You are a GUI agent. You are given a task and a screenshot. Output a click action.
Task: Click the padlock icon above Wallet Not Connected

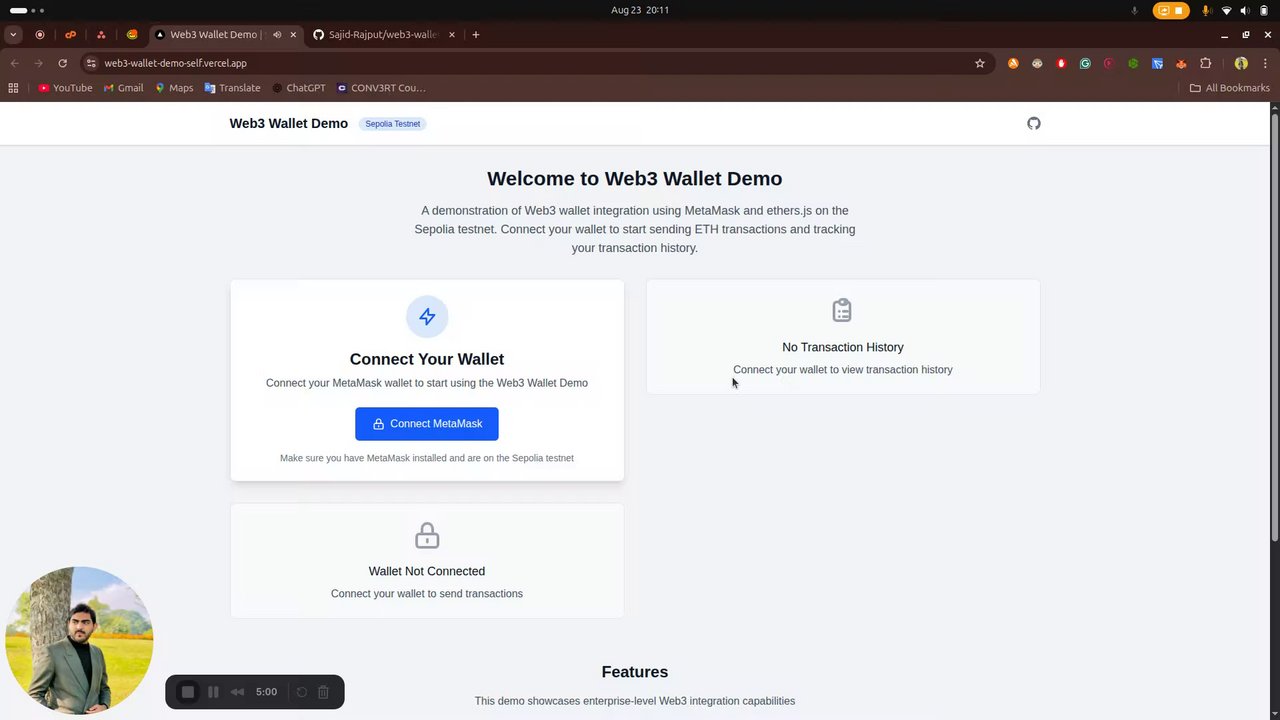(x=427, y=535)
